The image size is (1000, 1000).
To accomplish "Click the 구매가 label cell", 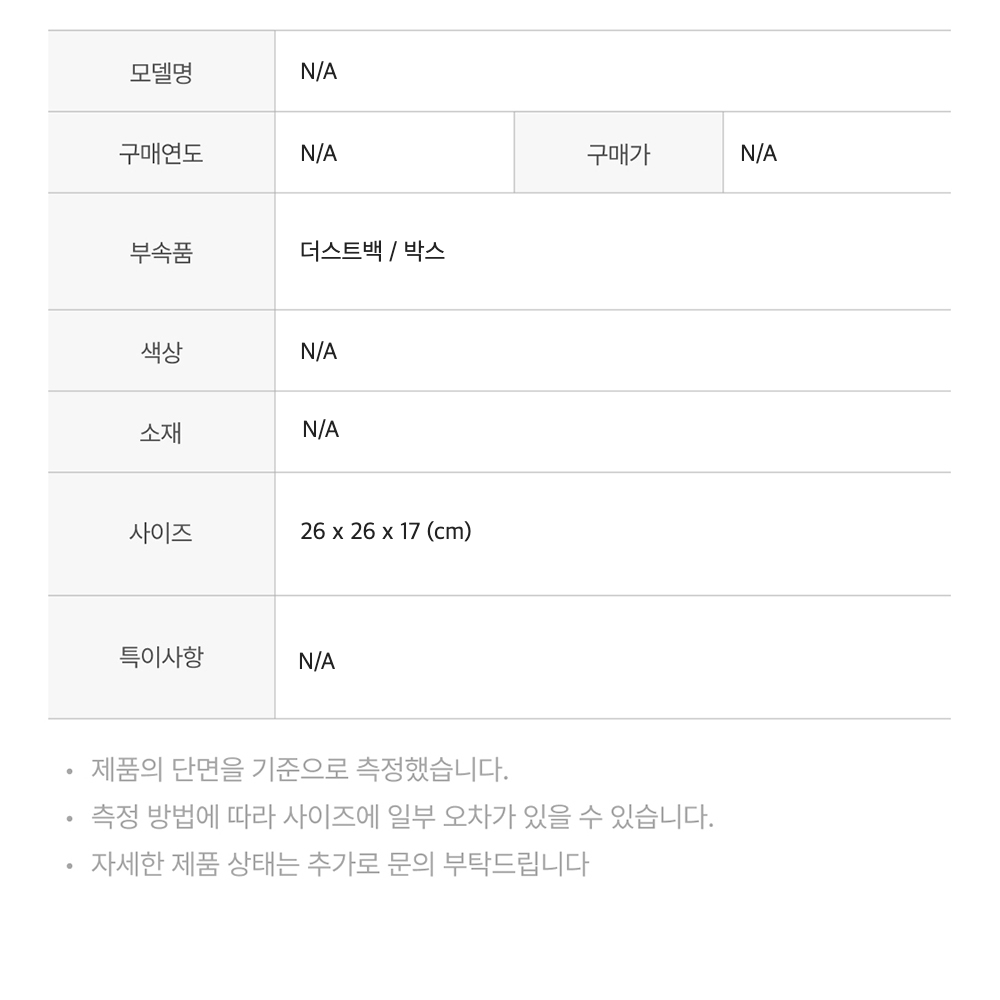I will 619,153.
